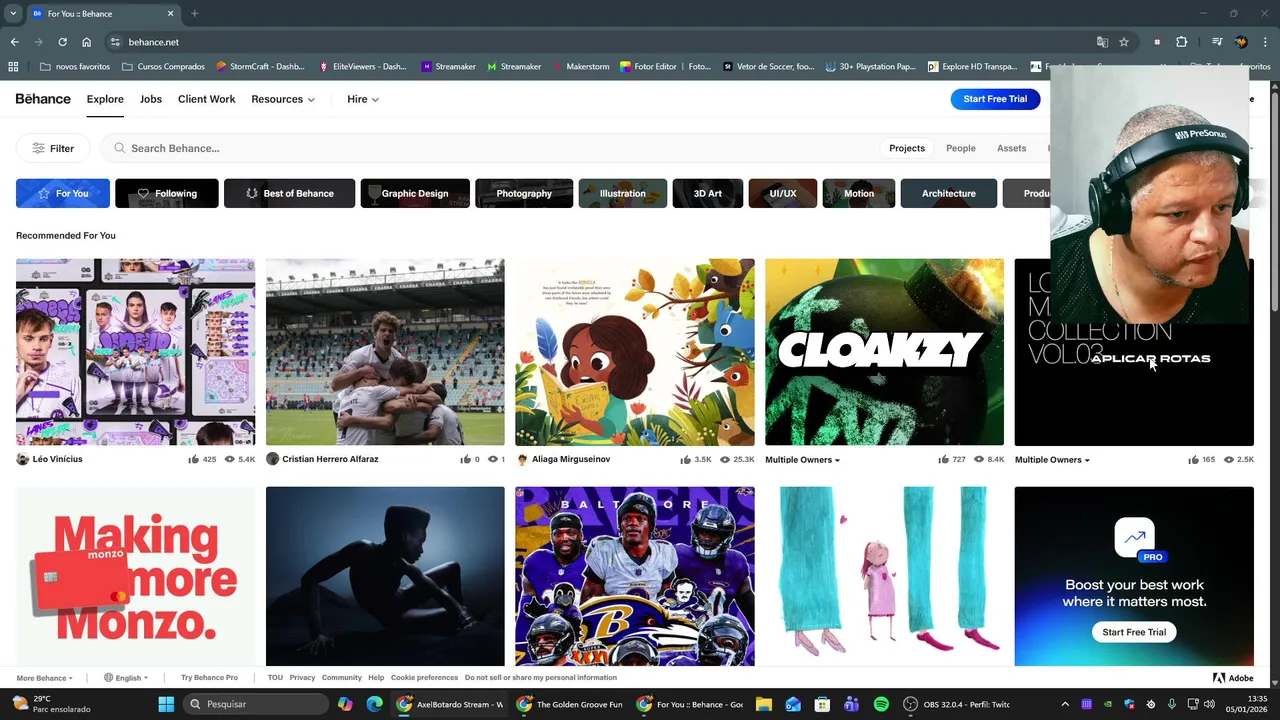
Task: Open Microsoft Store from the taskbar
Action: coord(822,704)
